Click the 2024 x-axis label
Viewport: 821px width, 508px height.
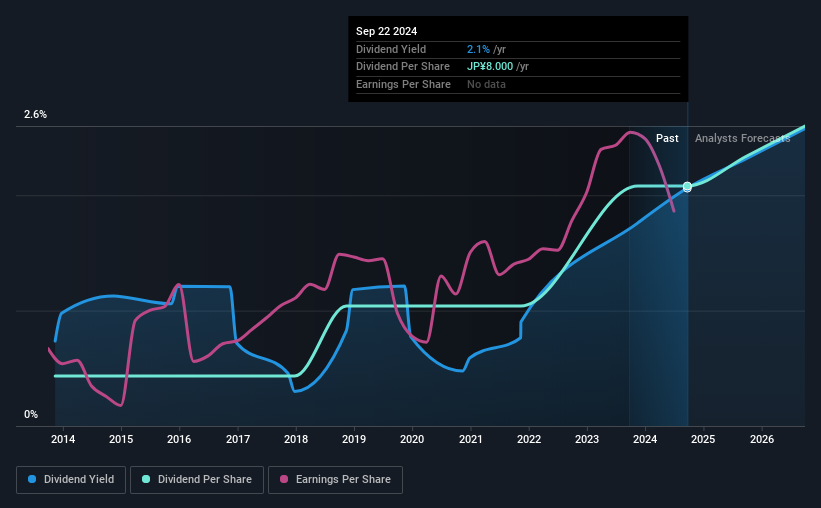pos(645,439)
